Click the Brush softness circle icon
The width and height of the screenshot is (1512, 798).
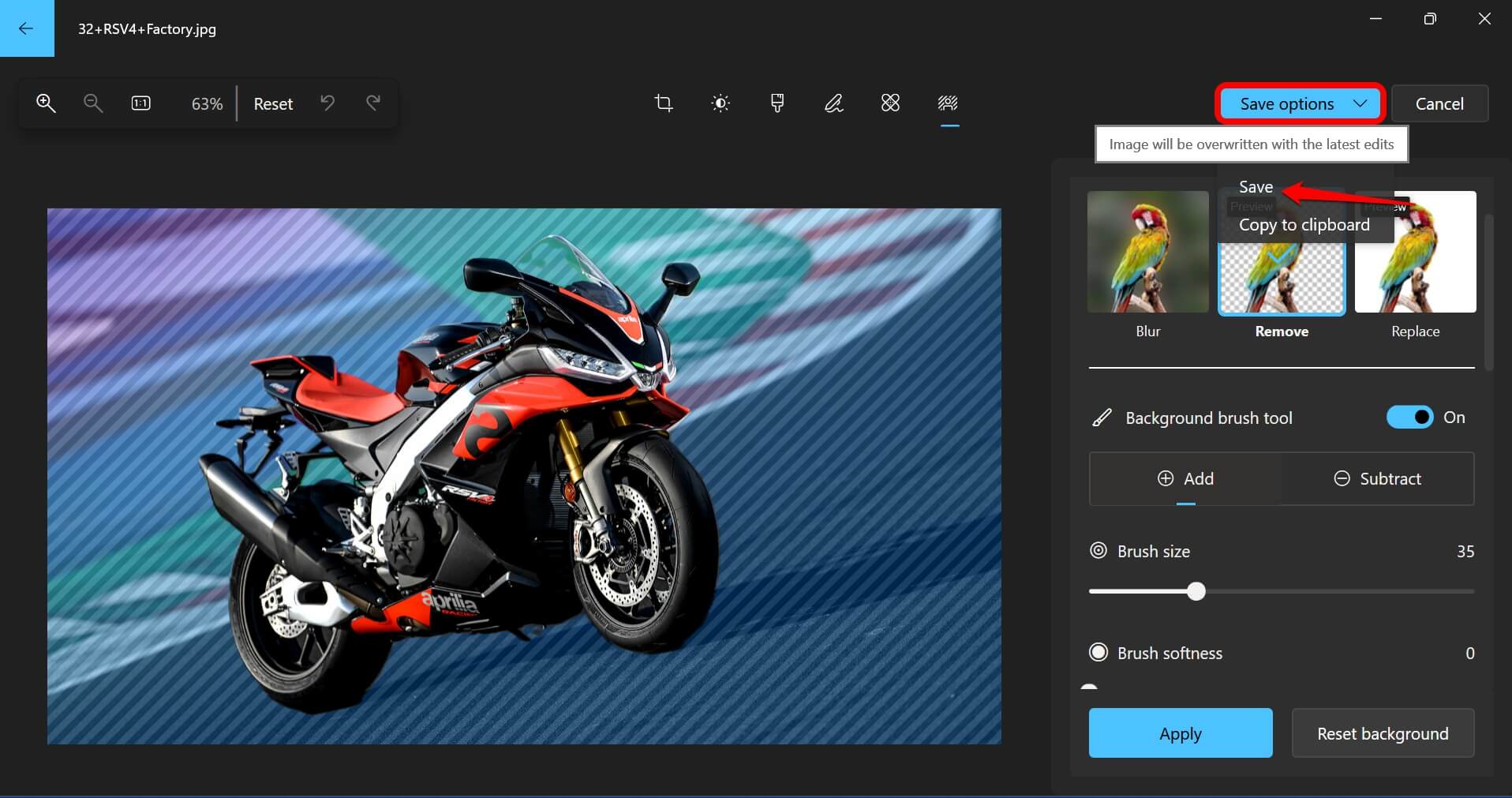coord(1098,652)
